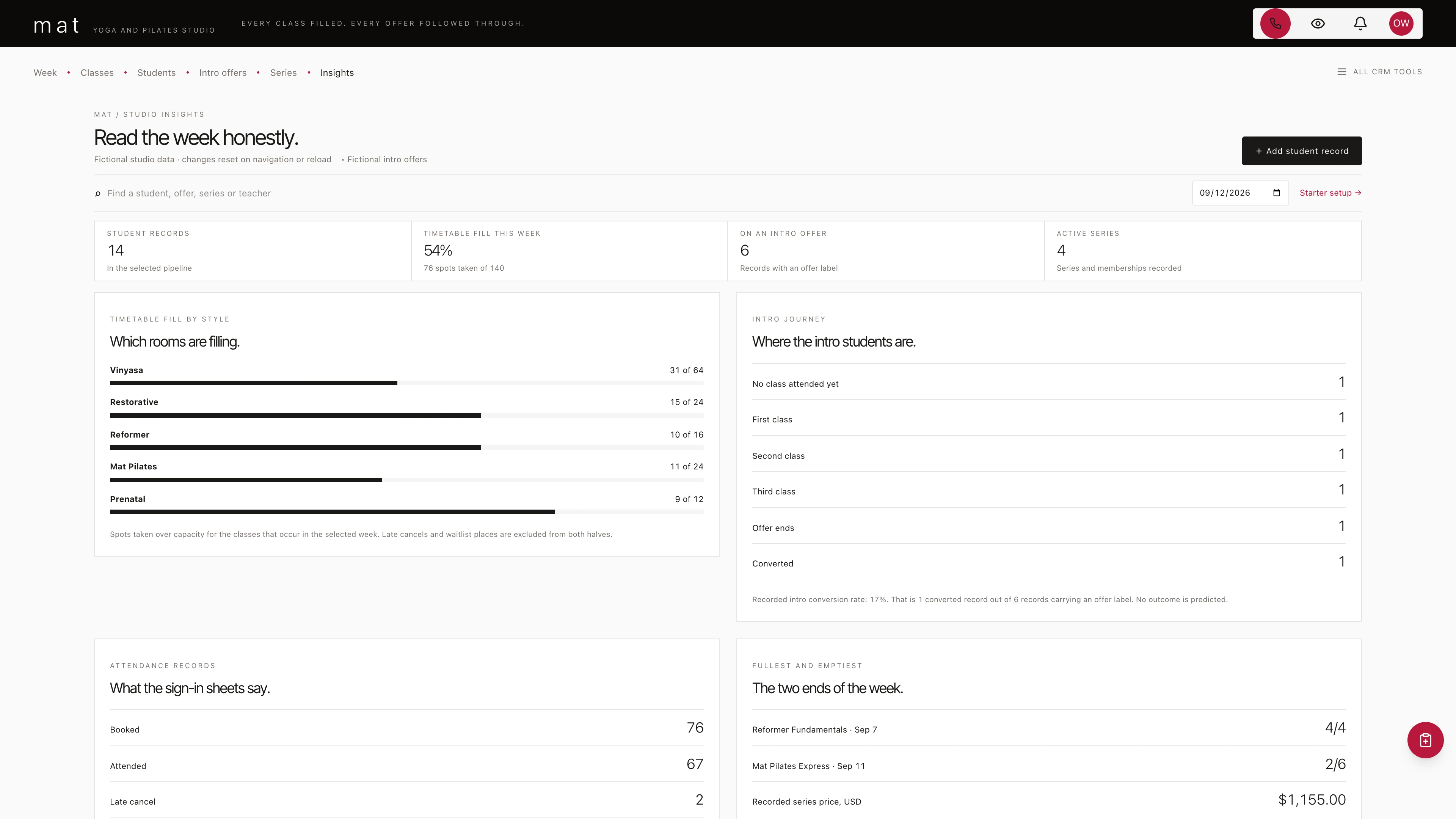Select the Converted intro journey row
The image size is (1456, 819).
[1048, 562]
